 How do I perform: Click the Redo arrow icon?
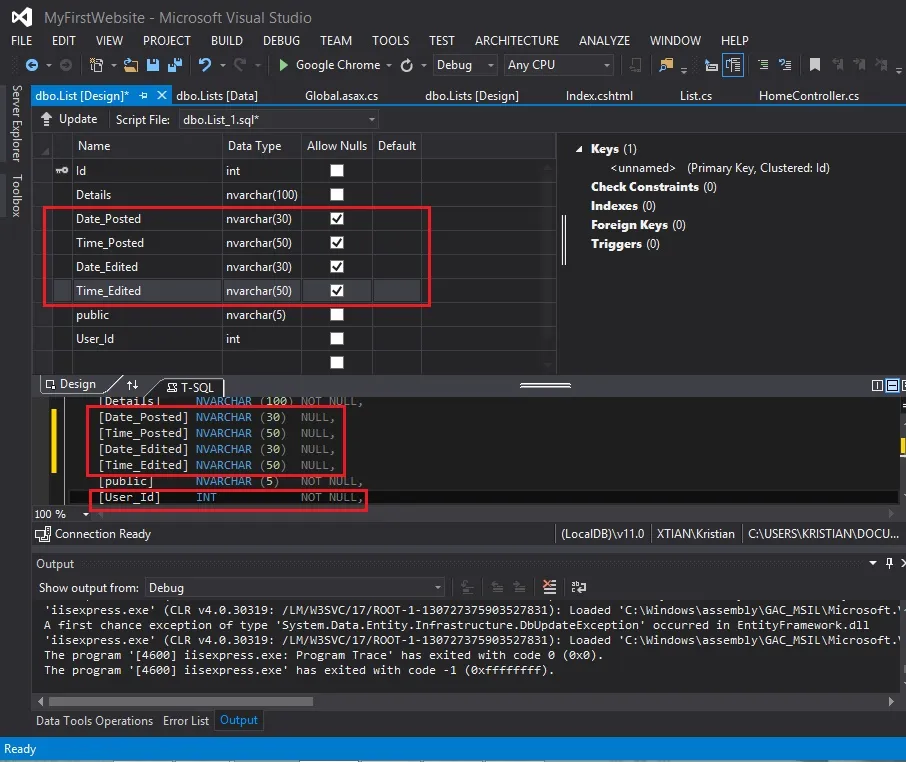point(240,65)
